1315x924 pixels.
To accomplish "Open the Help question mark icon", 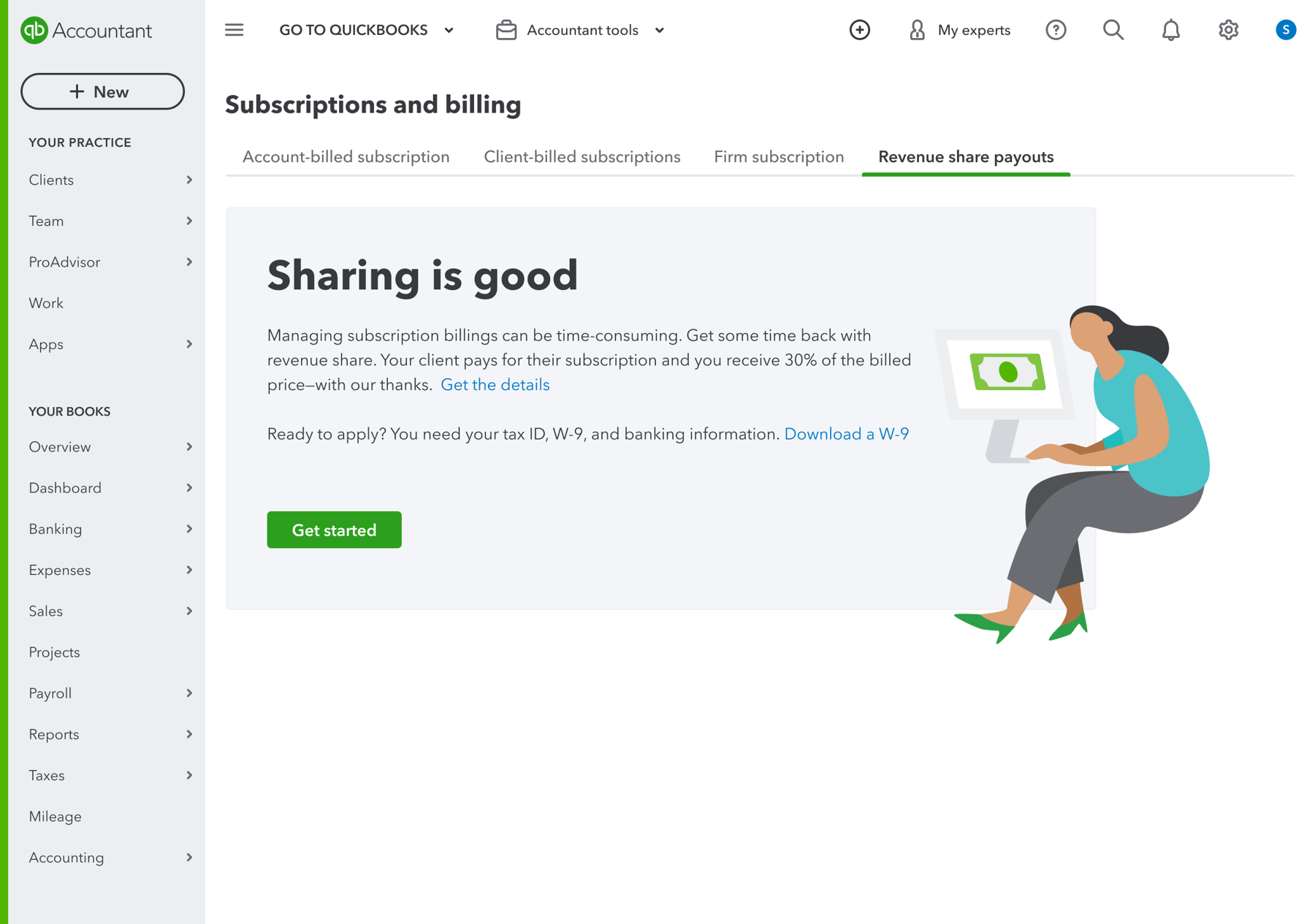I will (x=1056, y=30).
